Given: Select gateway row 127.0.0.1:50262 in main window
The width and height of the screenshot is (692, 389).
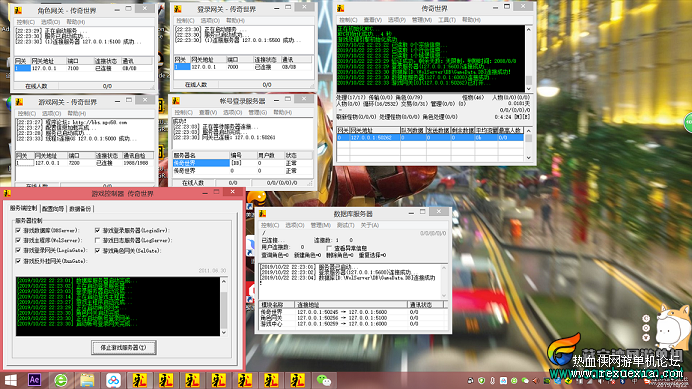Looking at the screenshot, I should (430, 138).
